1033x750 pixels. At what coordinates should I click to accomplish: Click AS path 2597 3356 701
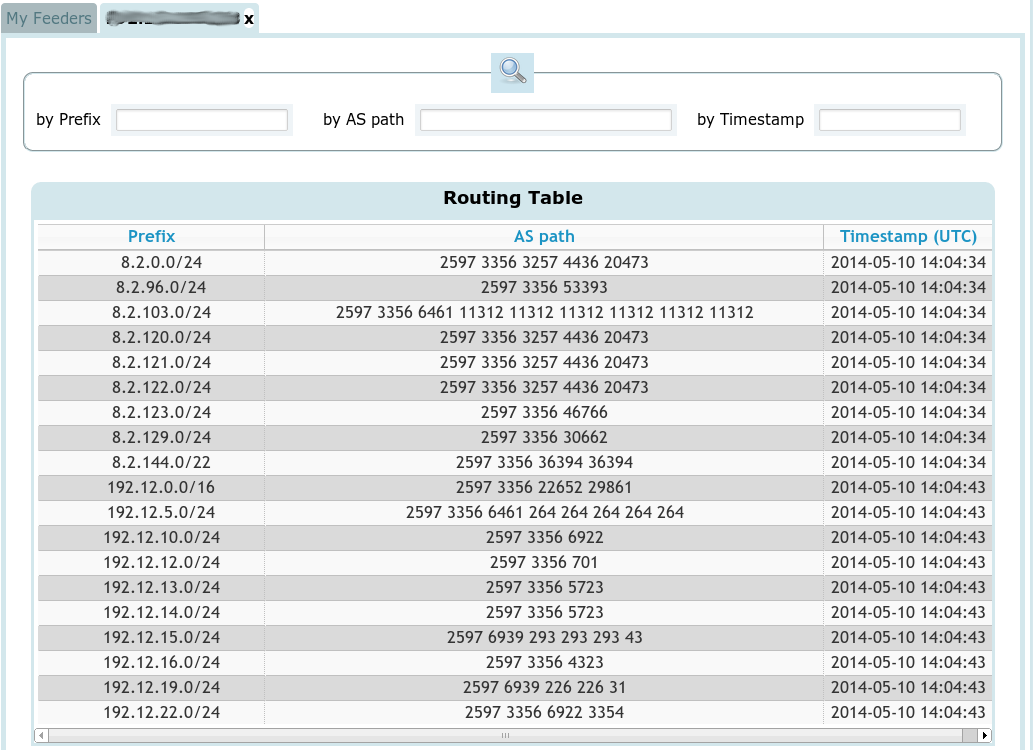pos(544,563)
